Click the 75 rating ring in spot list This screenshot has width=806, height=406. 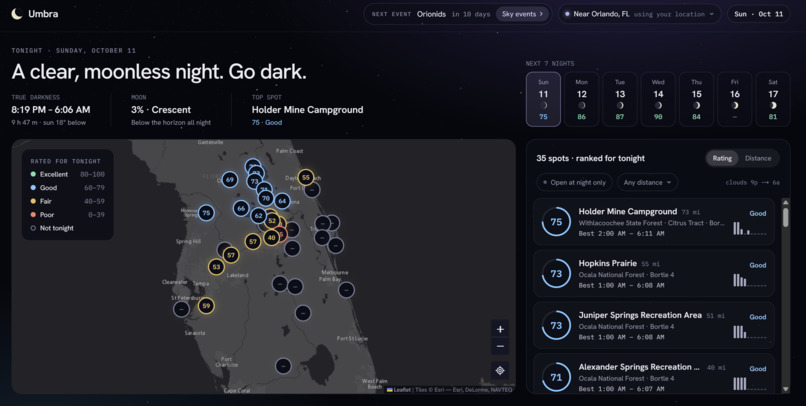click(x=556, y=222)
